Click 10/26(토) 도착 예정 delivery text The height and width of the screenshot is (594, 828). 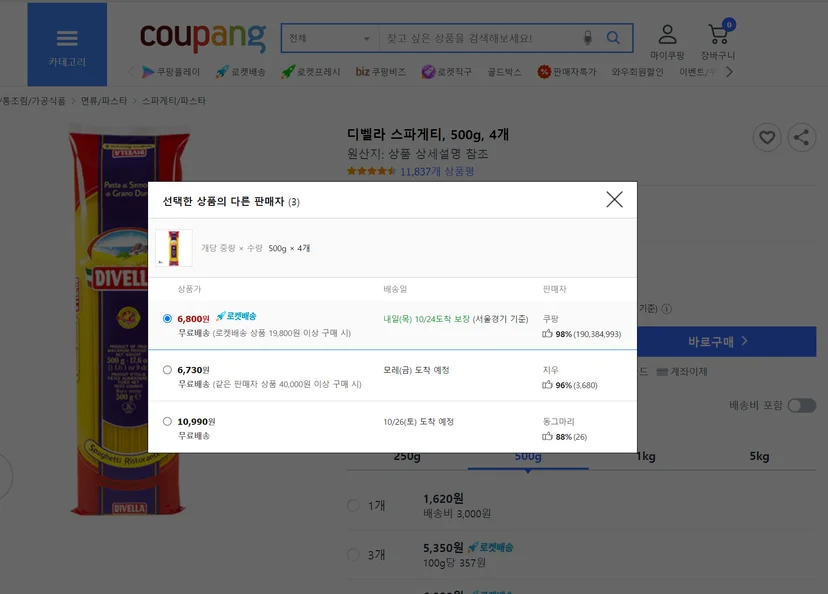pos(419,421)
